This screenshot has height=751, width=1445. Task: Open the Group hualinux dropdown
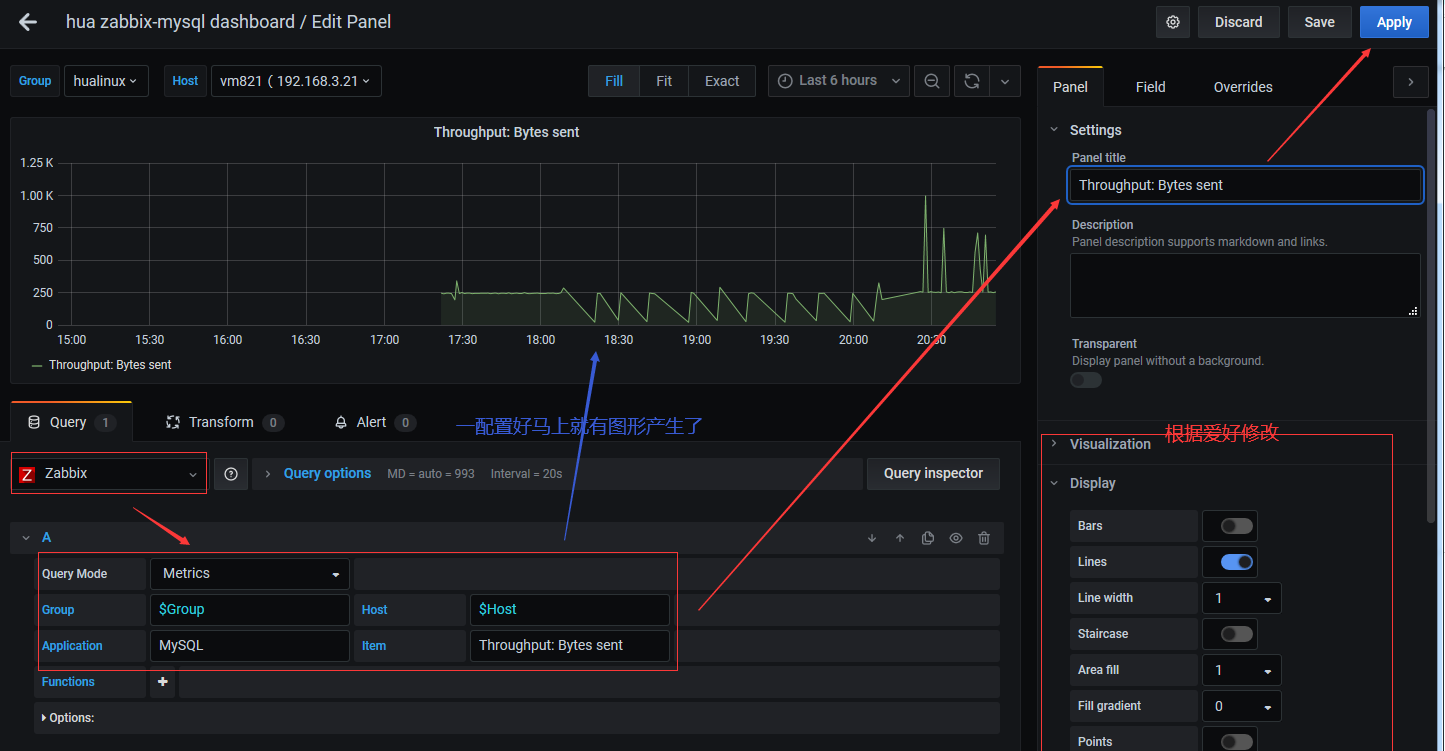click(x=106, y=81)
